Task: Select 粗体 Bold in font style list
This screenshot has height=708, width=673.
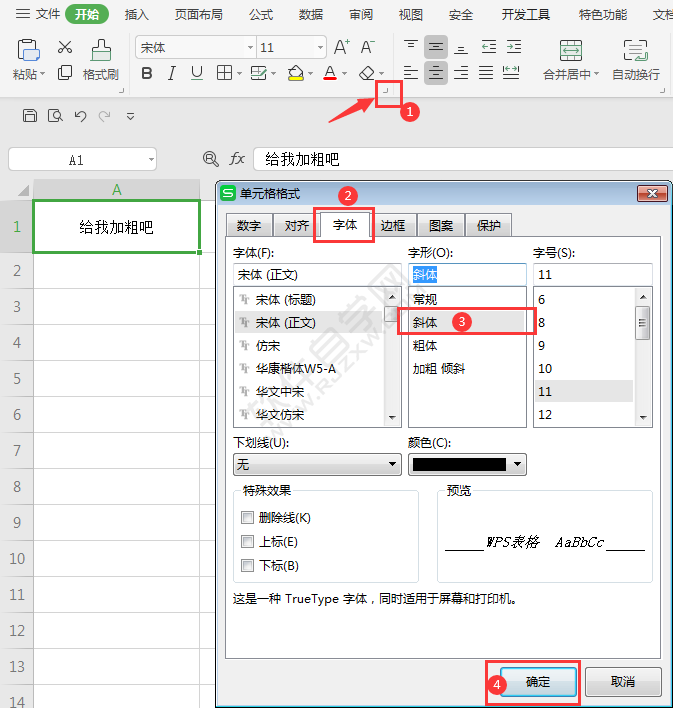Action: (x=425, y=346)
